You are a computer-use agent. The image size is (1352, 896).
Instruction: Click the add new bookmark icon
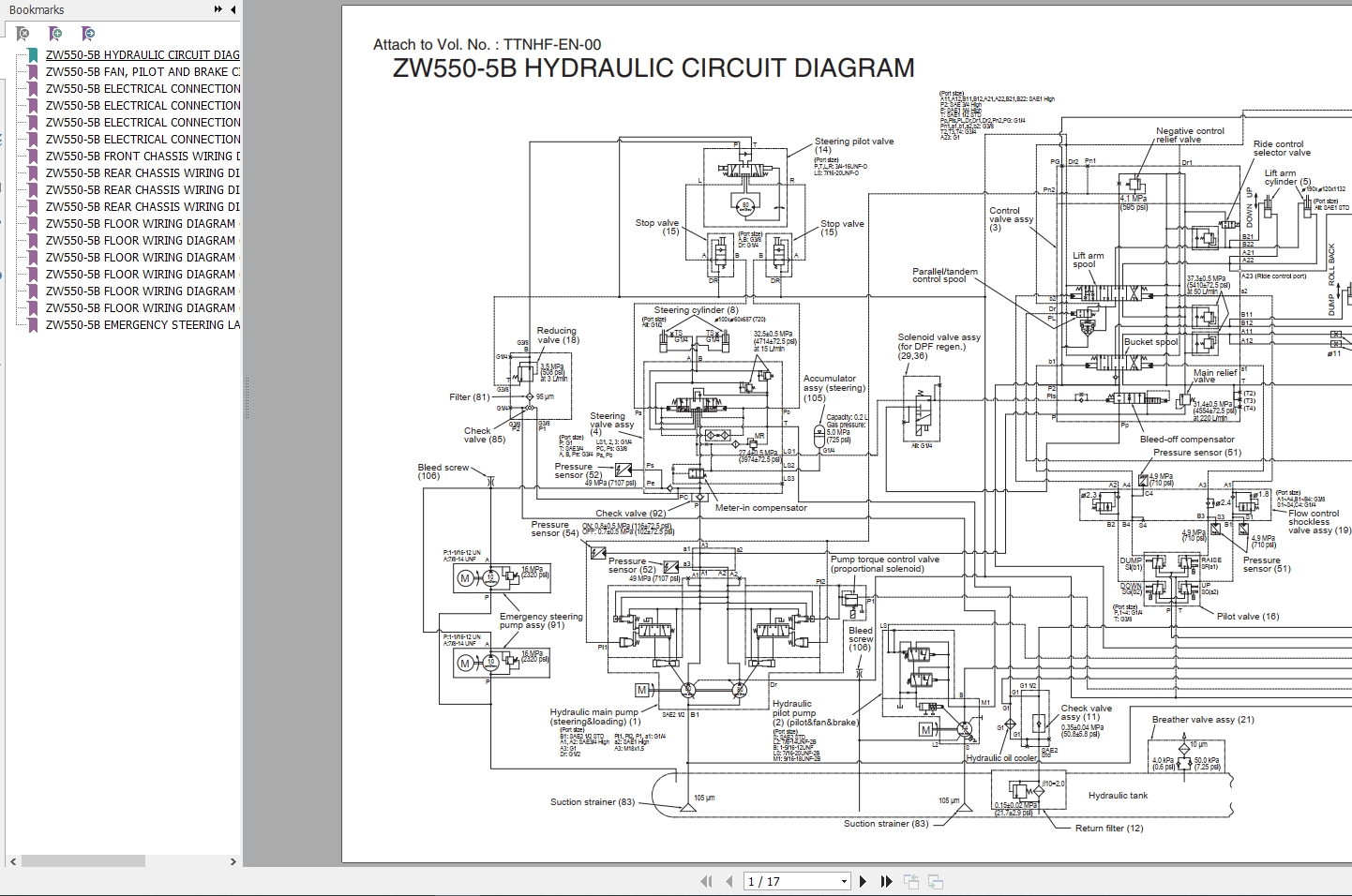pos(55,34)
